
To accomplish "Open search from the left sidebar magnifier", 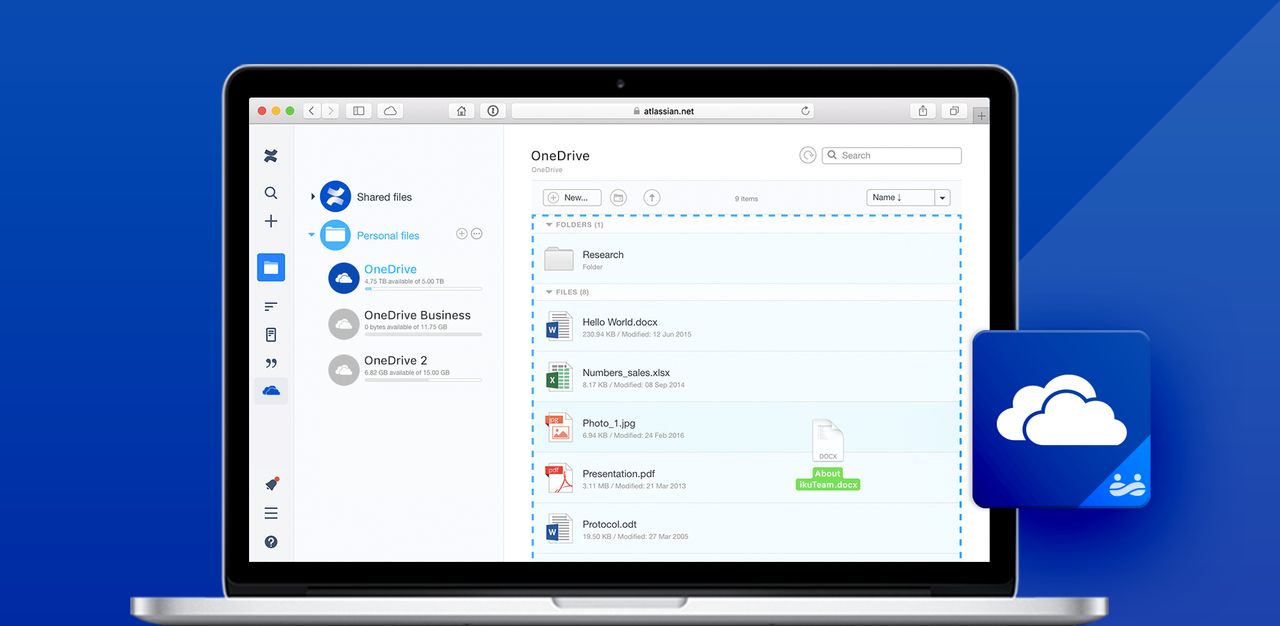I will (271, 193).
